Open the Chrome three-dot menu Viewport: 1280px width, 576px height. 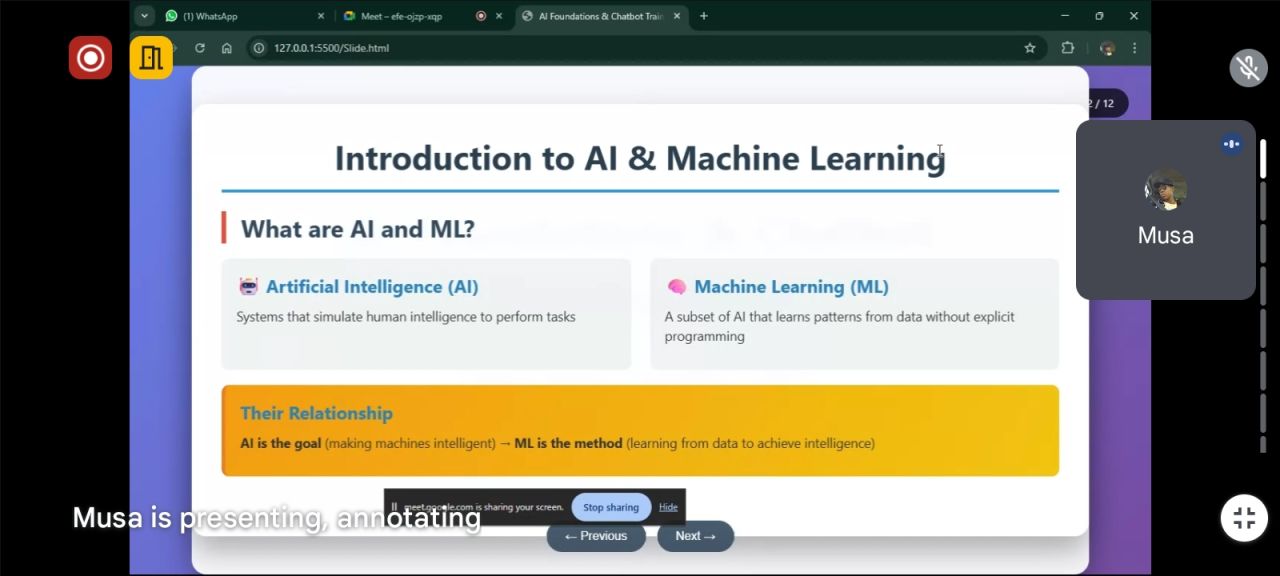(x=1134, y=48)
